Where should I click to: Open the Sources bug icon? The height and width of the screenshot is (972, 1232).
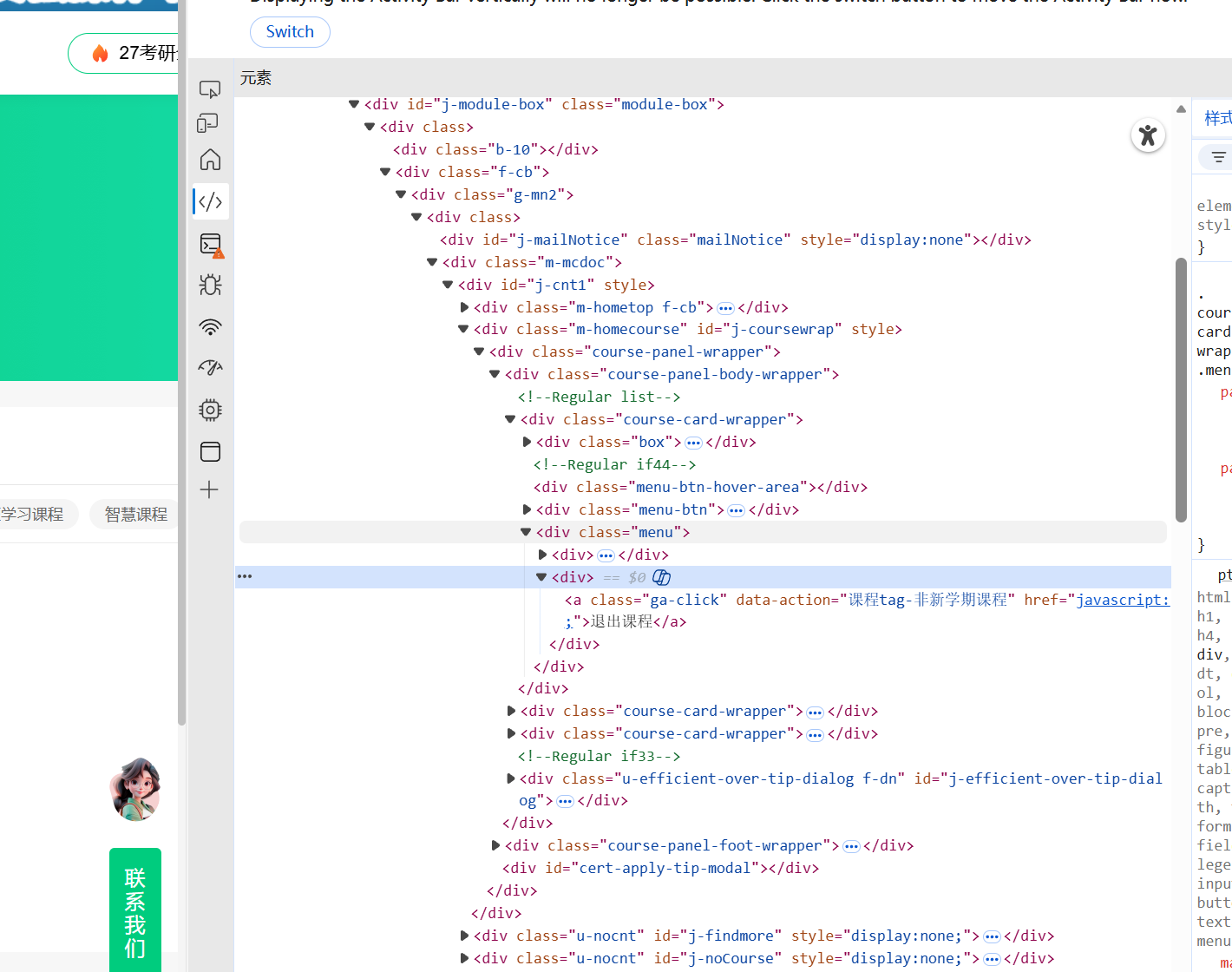click(x=210, y=285)
